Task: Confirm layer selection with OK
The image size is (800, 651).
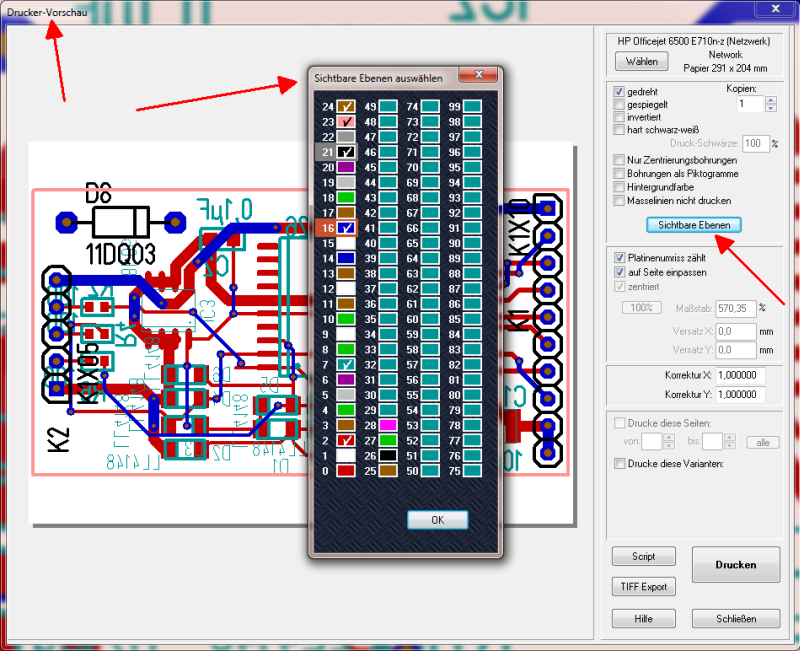Action: coord(437,520)
